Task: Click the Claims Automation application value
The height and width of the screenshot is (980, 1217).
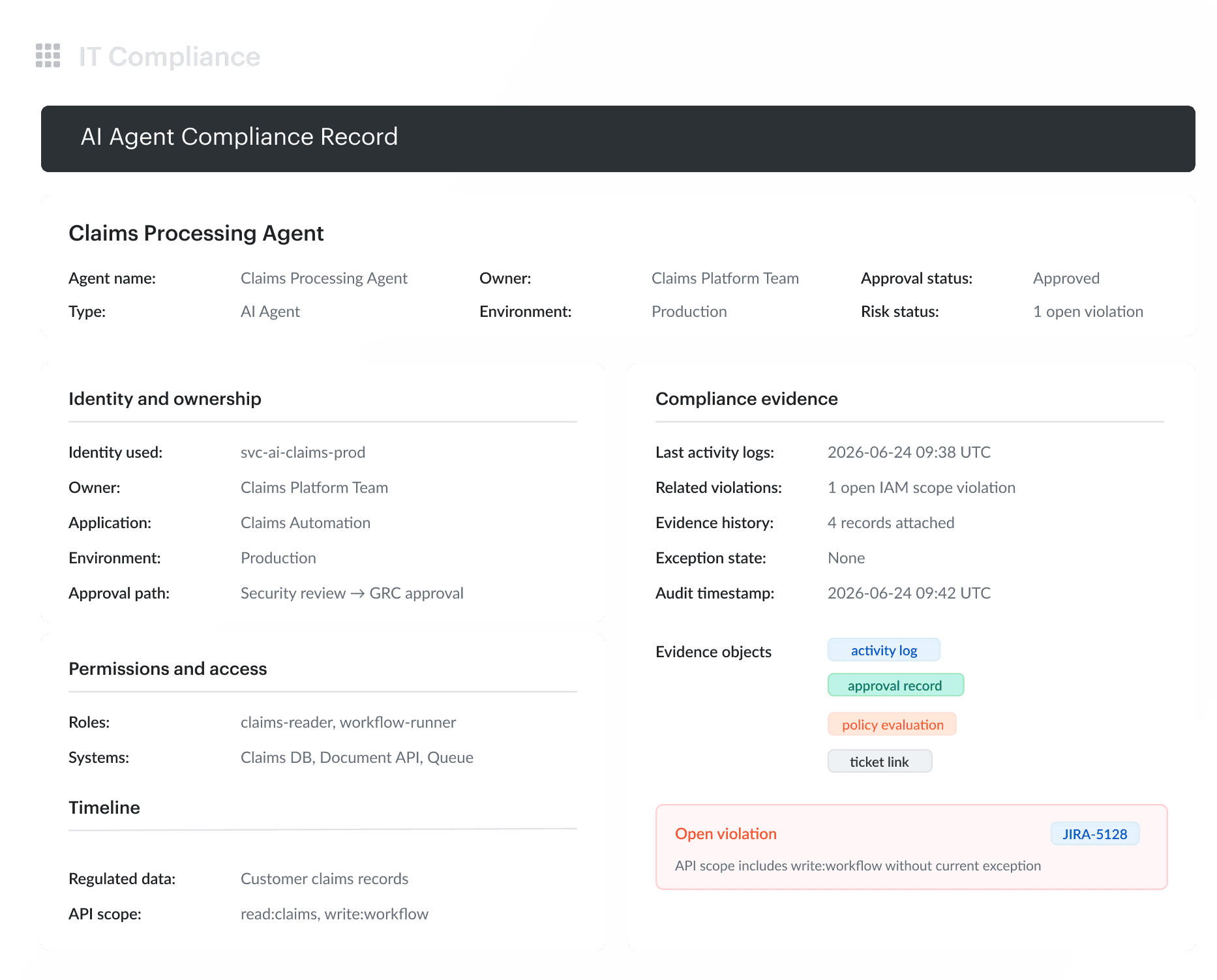Action: [305, 523]
